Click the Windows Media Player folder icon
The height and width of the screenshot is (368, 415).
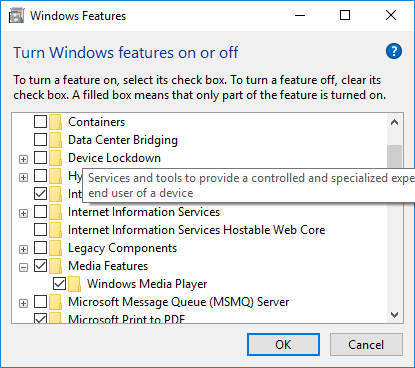point(75,284)
